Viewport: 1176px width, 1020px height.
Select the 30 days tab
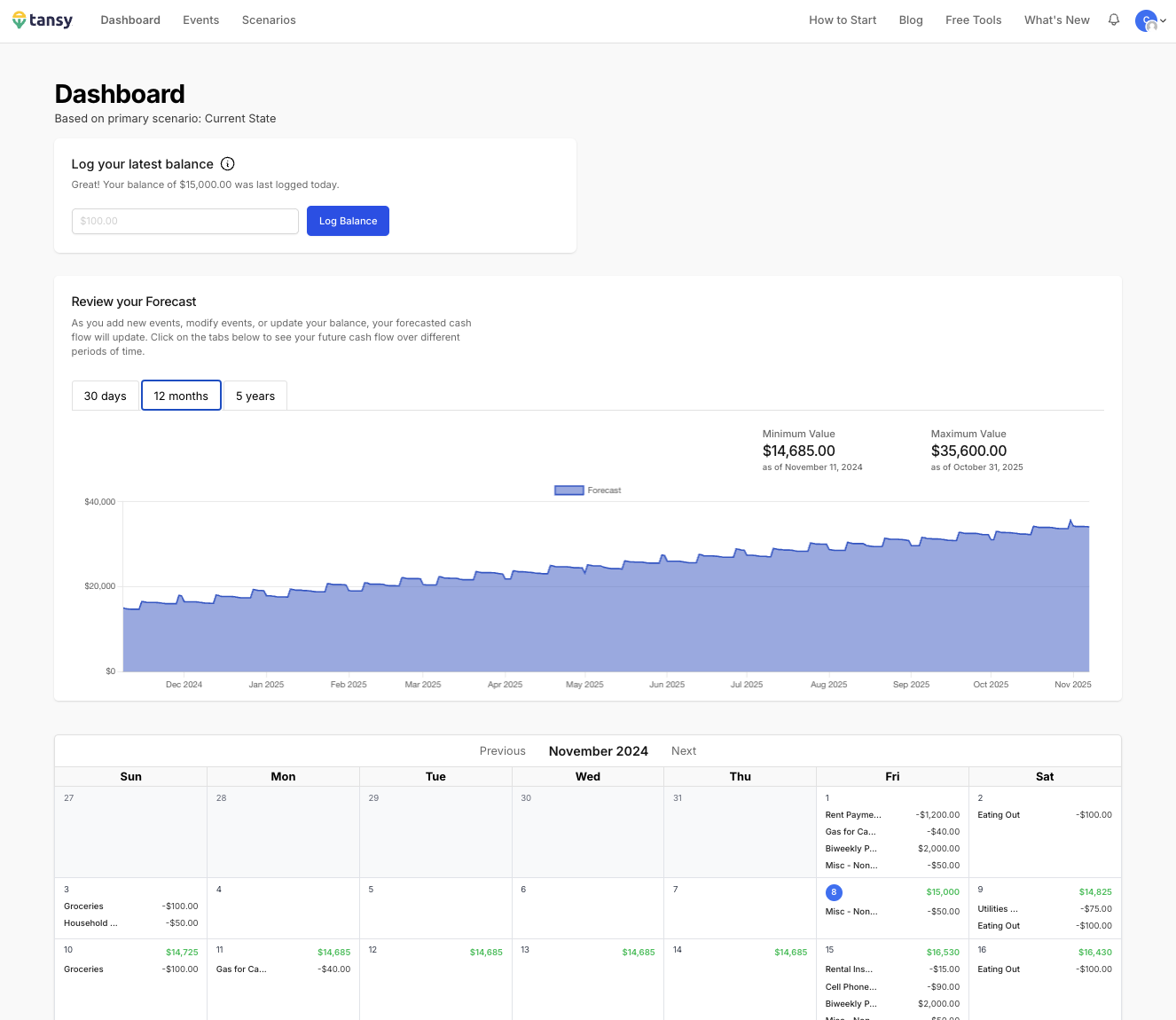(106, 396)
